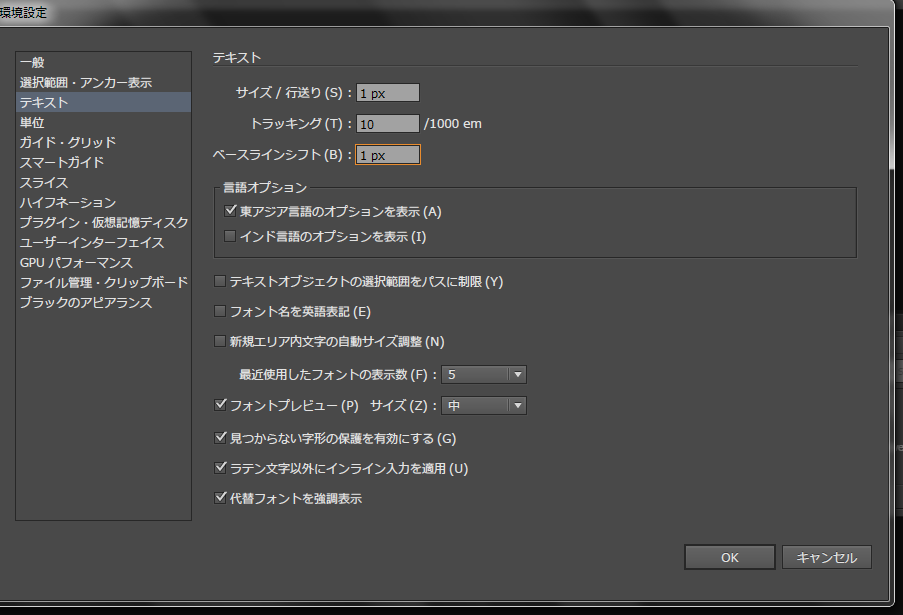Toggle ラテン文字以外にインライン入力を適用

click(220, 468)
